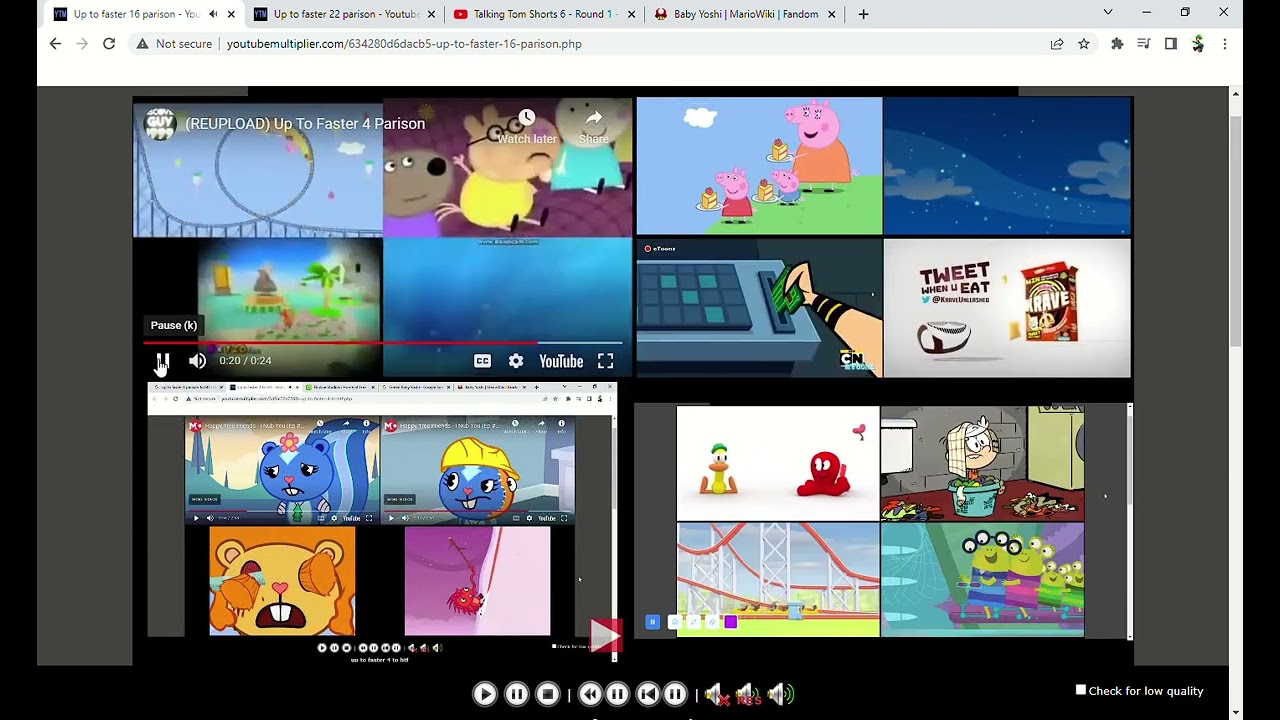Open the Extensions puzzle icon
Image resolution: width=1280 pixels, height=720 pixels.
click(x=1117, y=44)
